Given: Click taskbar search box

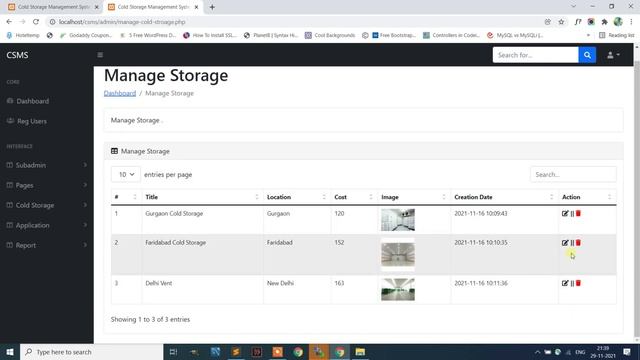Looking at the screenshot, I should (x=91, y=352).
